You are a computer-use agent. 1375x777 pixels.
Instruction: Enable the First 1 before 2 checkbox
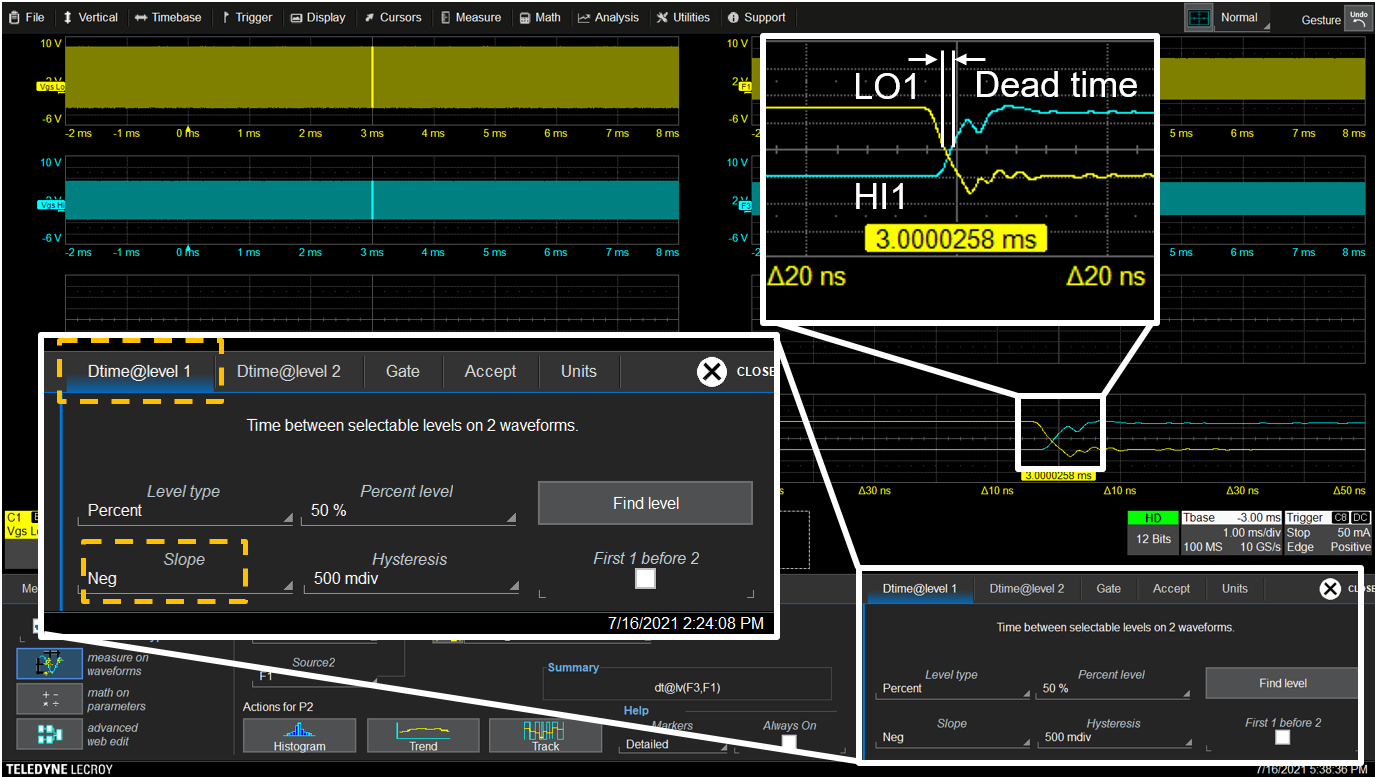click(645, 578)
